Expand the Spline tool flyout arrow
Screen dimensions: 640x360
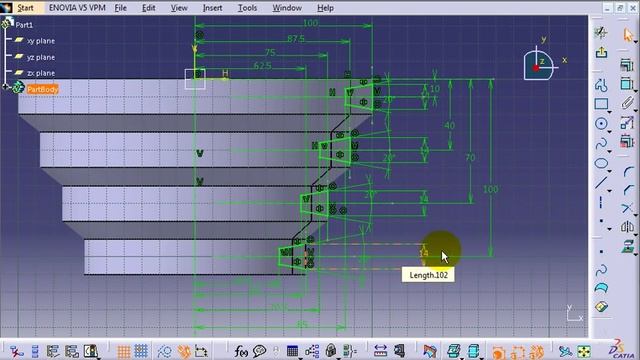(x=609, y=151)
